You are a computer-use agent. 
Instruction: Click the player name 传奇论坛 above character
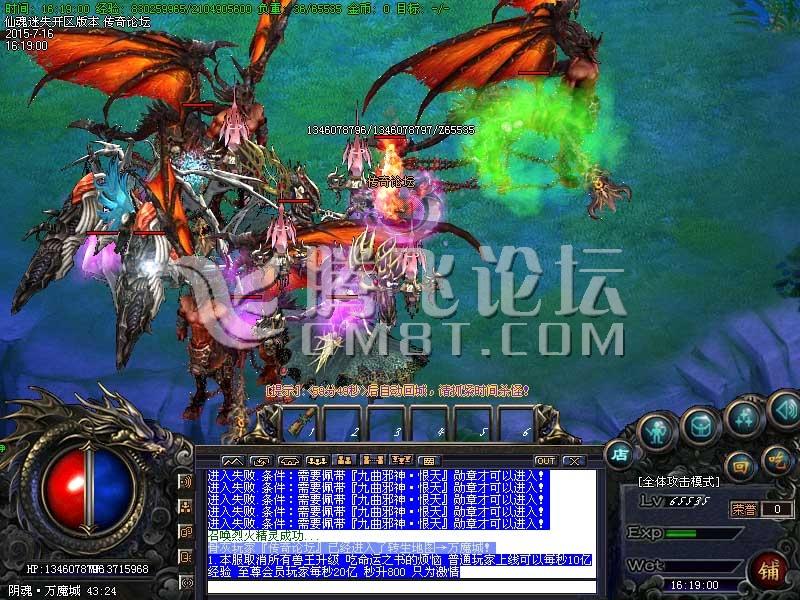[x=390, y=182]
